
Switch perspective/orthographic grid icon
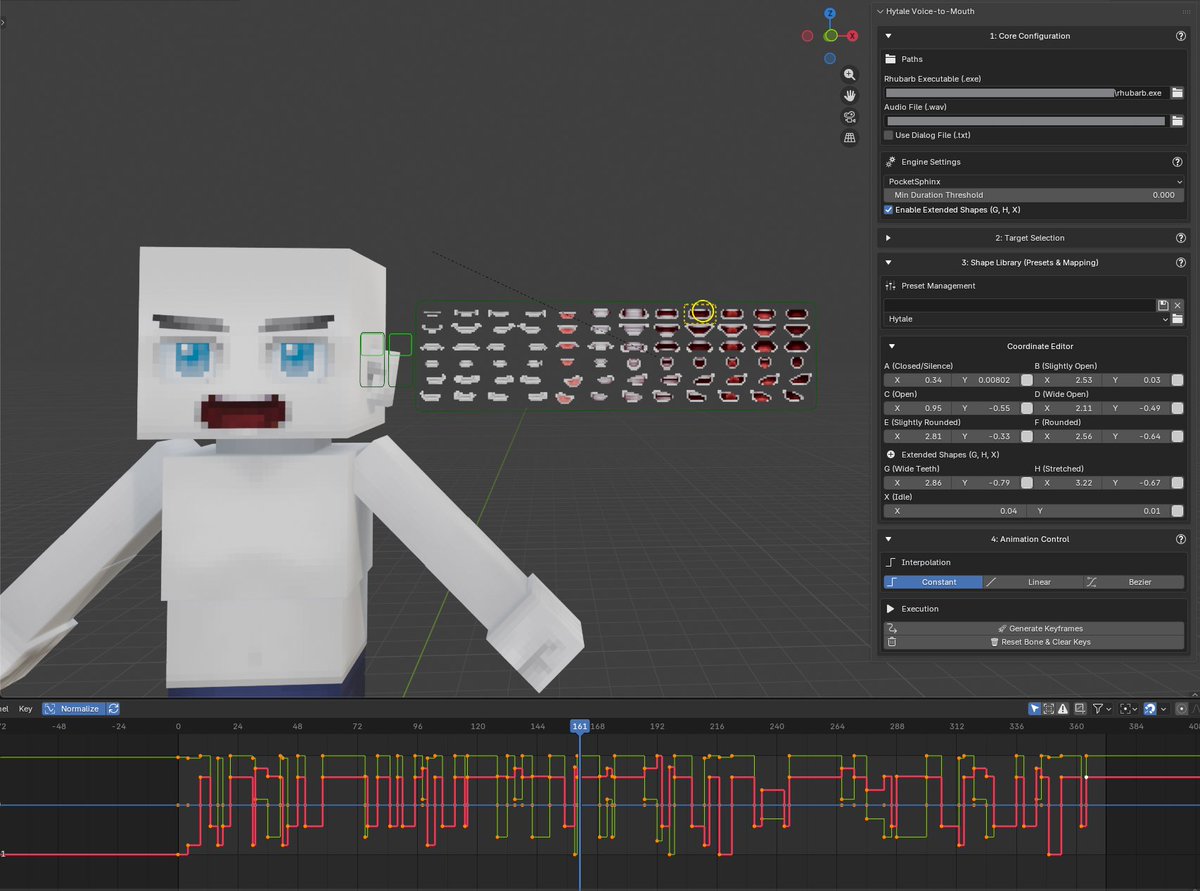tap(849, 138)
